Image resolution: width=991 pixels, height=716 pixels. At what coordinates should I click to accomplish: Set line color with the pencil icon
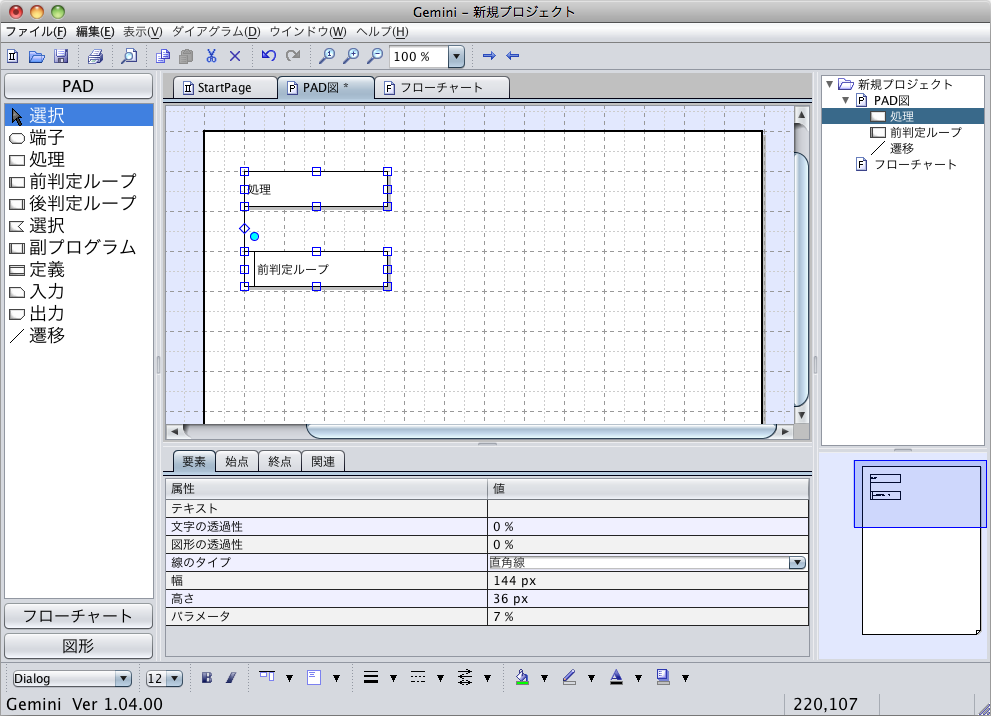coord(569,677)
